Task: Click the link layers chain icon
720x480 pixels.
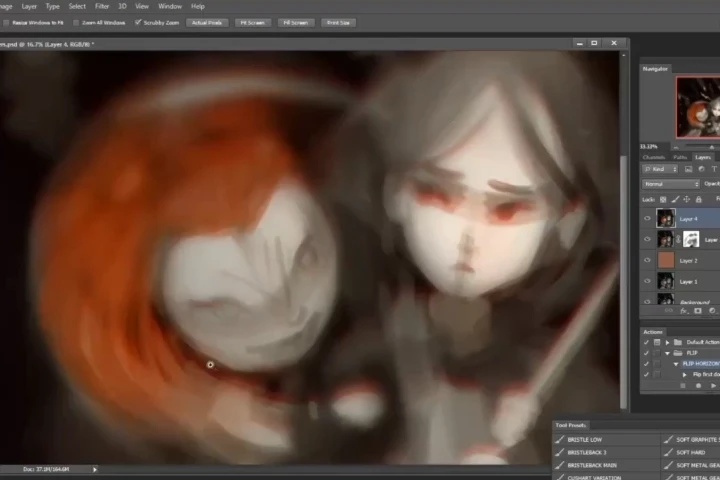Action: pyautogui.click(x=669, y=311)
